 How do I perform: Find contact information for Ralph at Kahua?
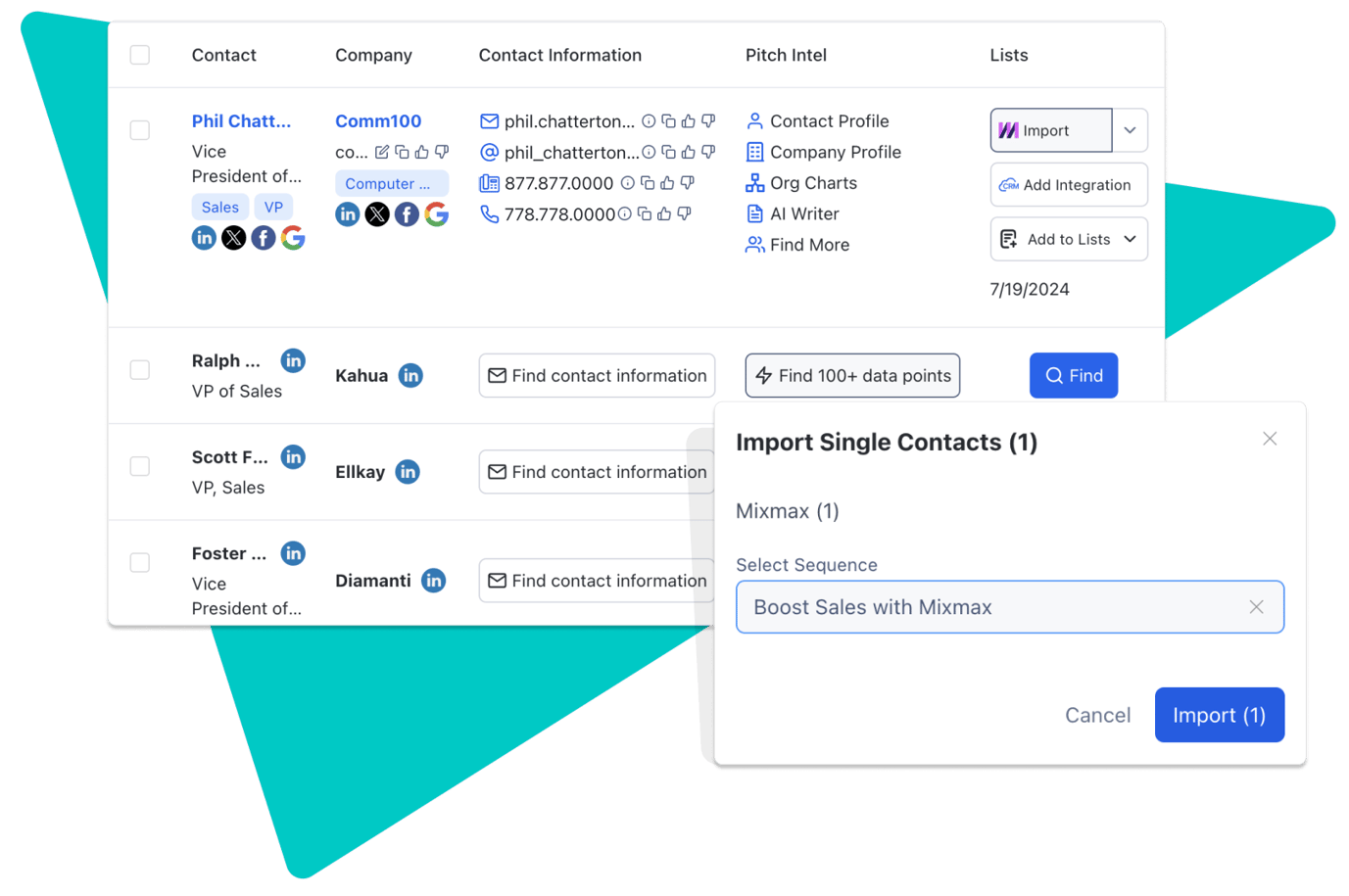(597, 375)
